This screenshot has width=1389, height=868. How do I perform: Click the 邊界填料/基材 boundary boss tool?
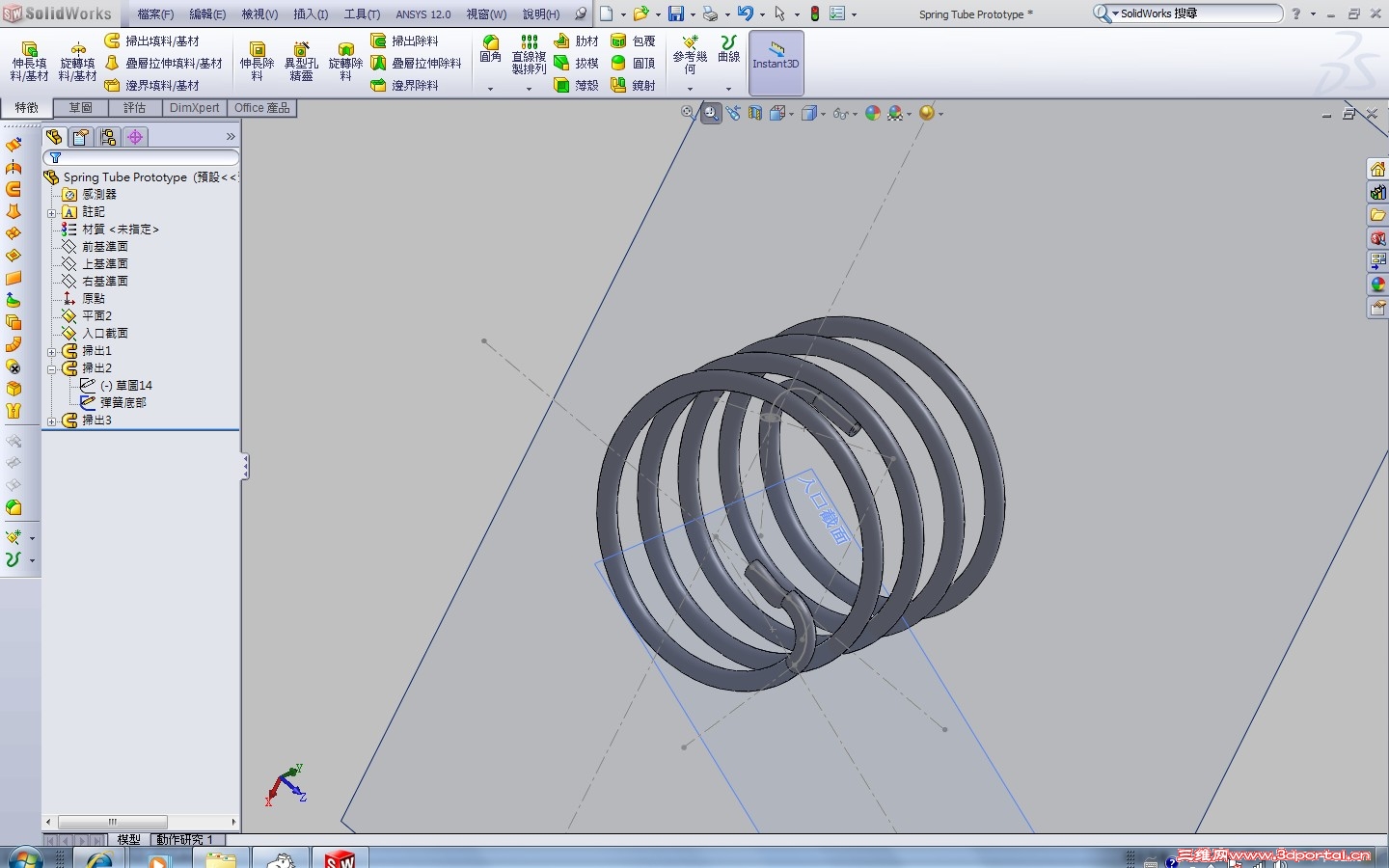pyautogui.click(x=152, y=85)
